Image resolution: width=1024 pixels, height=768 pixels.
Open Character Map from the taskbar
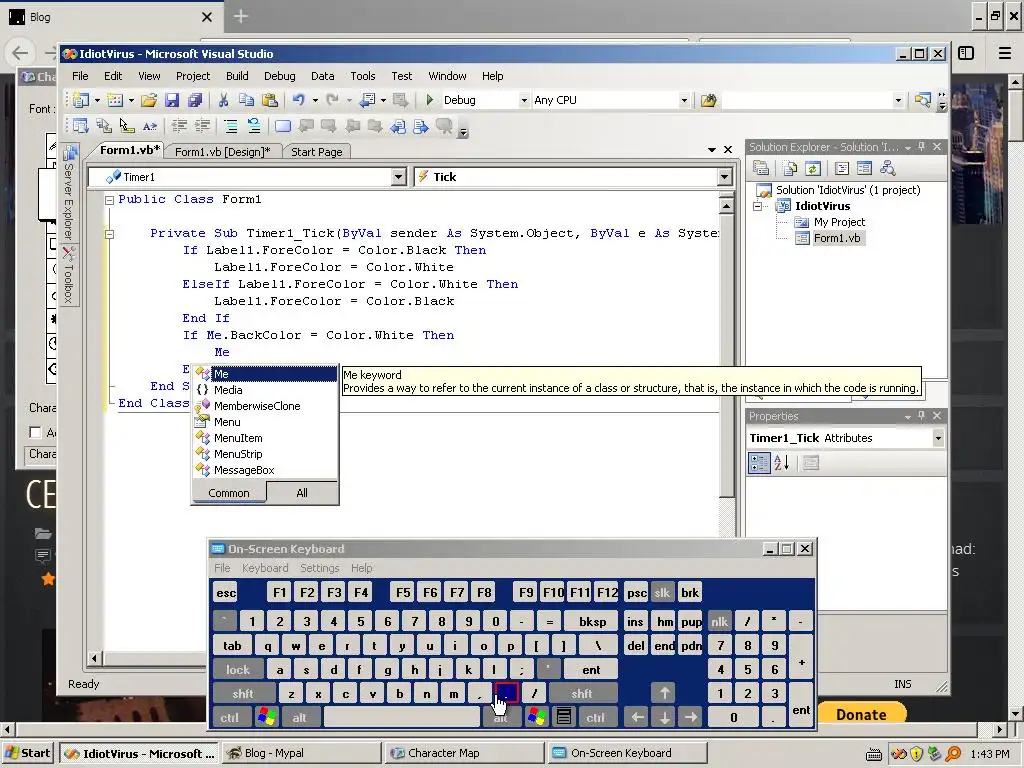click(464, 753)
